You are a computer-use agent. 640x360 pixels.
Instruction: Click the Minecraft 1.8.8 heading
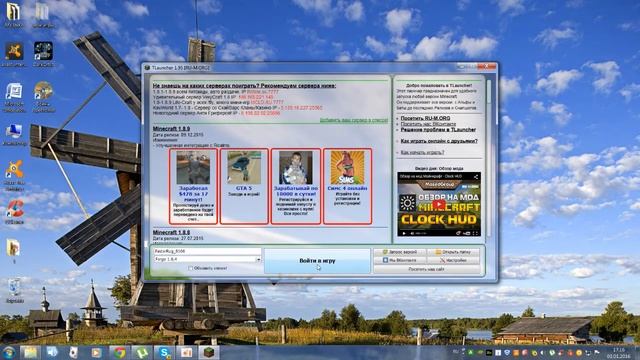tap(171, 232)
